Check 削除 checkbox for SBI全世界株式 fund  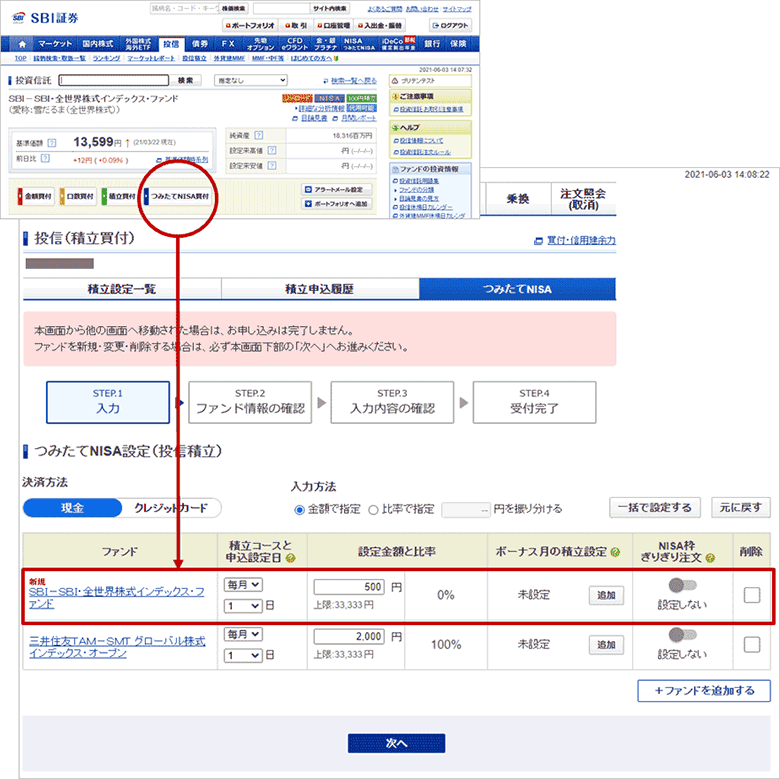tap(751, 595)
